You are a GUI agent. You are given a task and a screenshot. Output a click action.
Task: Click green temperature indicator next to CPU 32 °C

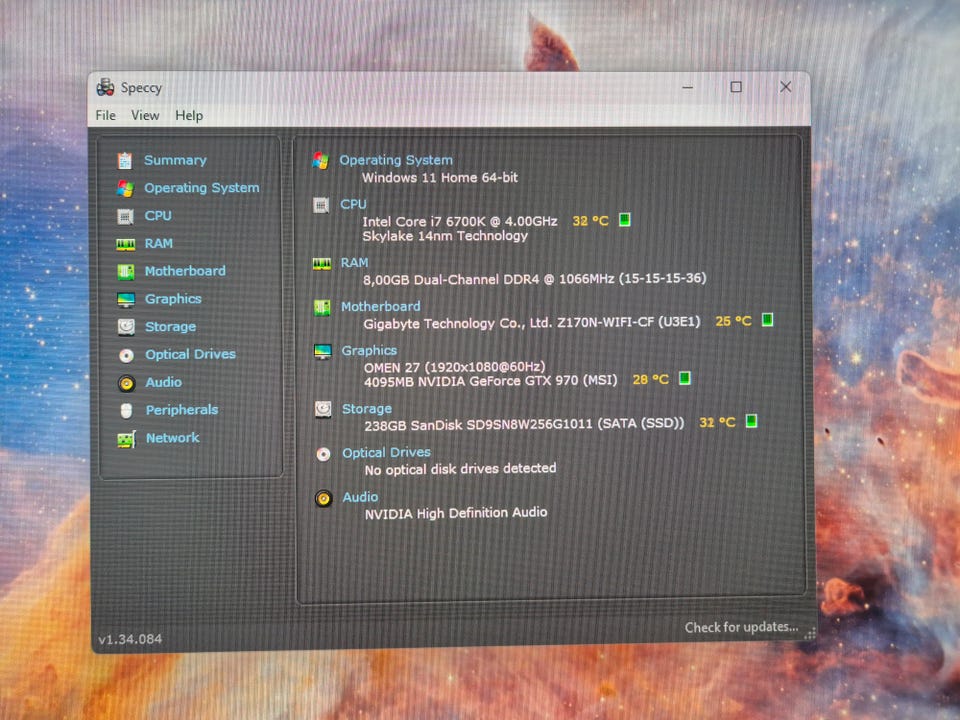(x=624, y=219)
